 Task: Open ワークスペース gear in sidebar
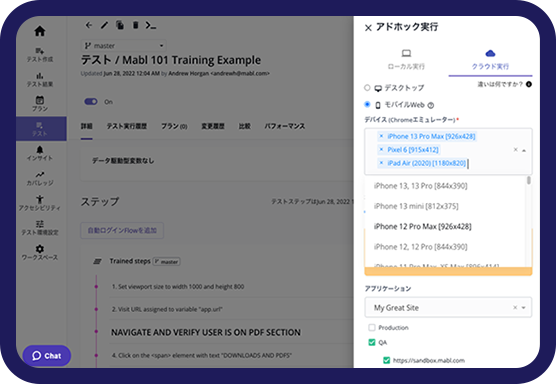pos(40,252)
